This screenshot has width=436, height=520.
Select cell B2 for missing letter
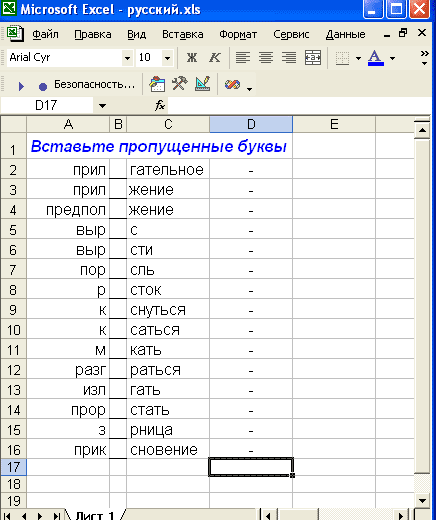coord(118,170)
